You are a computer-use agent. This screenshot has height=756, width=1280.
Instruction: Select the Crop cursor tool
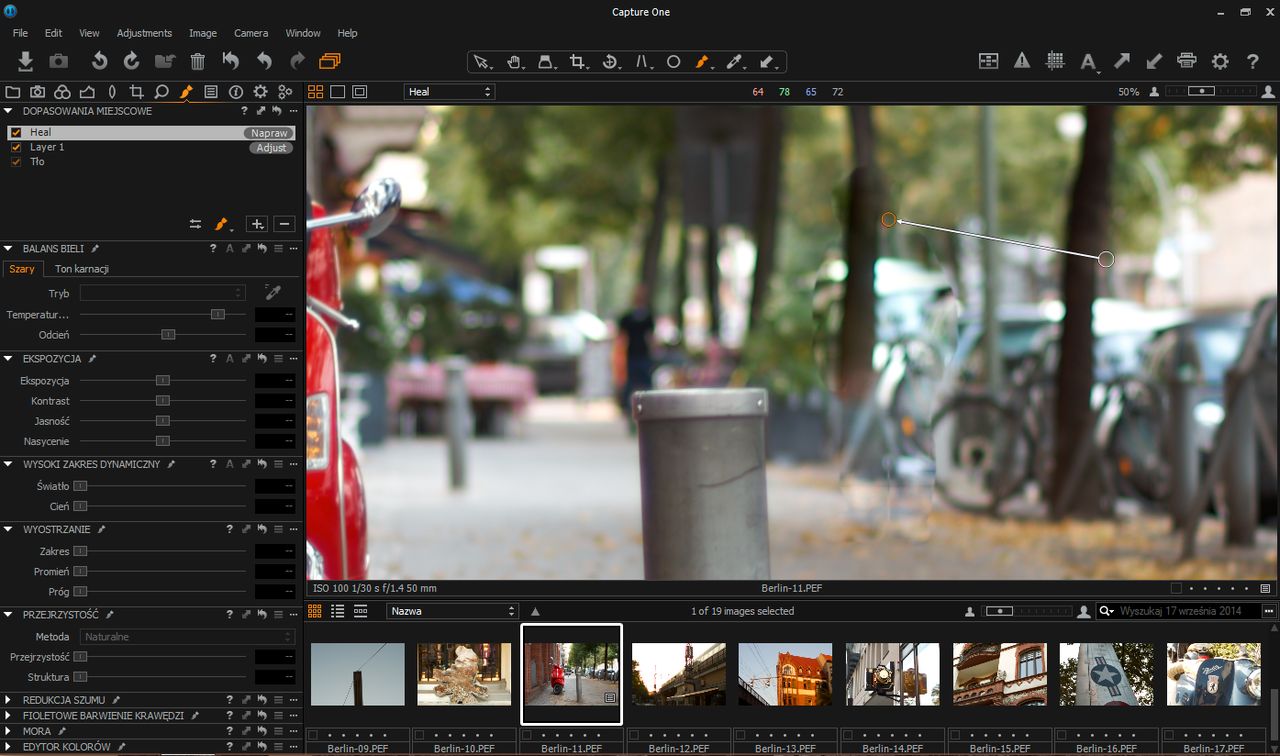(x=577, y=62)
